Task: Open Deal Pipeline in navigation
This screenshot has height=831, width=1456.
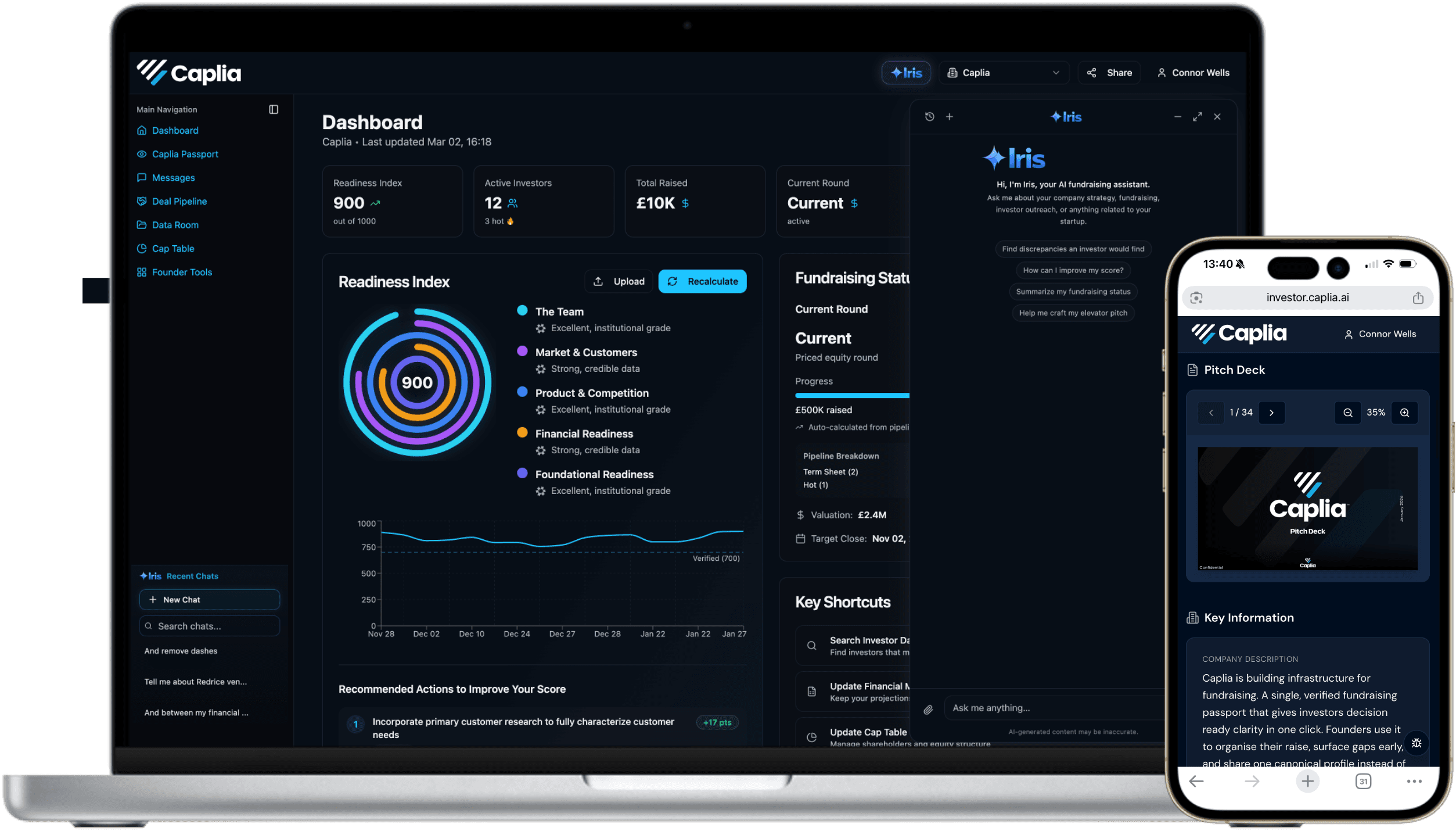Action: (x=179, y=201)
